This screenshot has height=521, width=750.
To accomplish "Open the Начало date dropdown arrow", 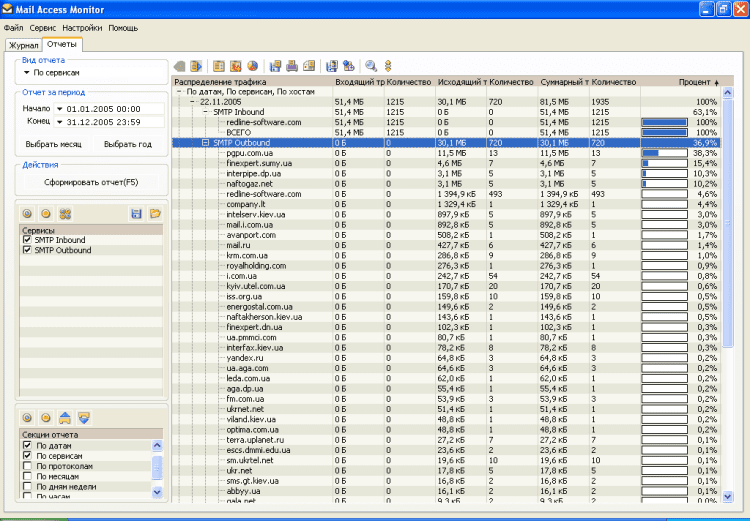I will point(59,108).
